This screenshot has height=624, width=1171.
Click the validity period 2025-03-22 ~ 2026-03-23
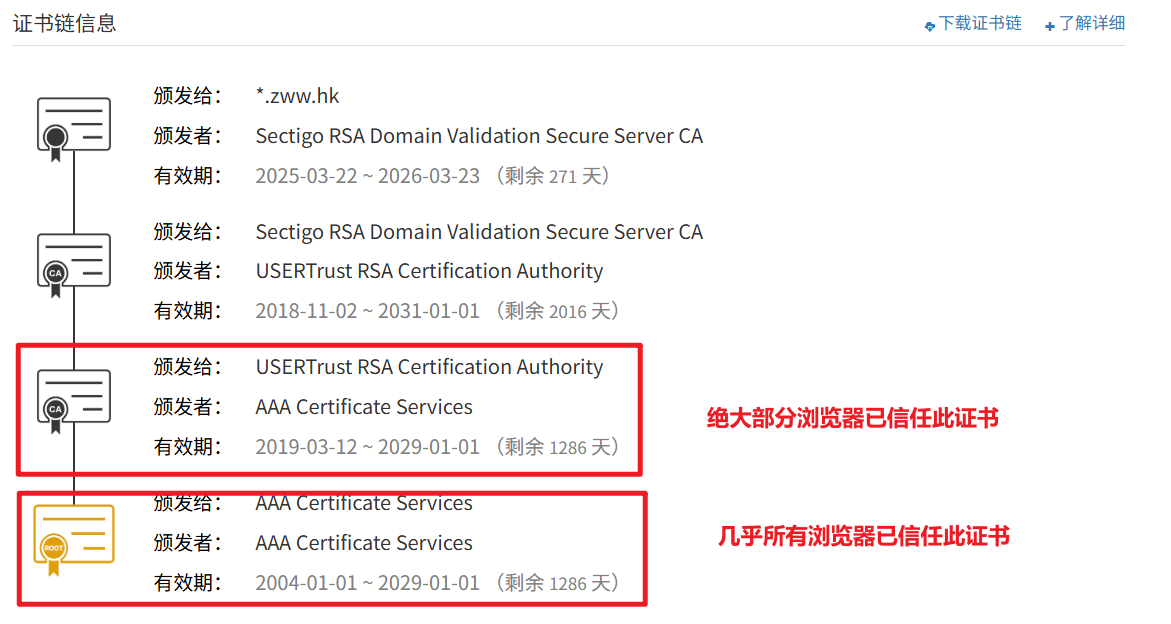[368, 176]
